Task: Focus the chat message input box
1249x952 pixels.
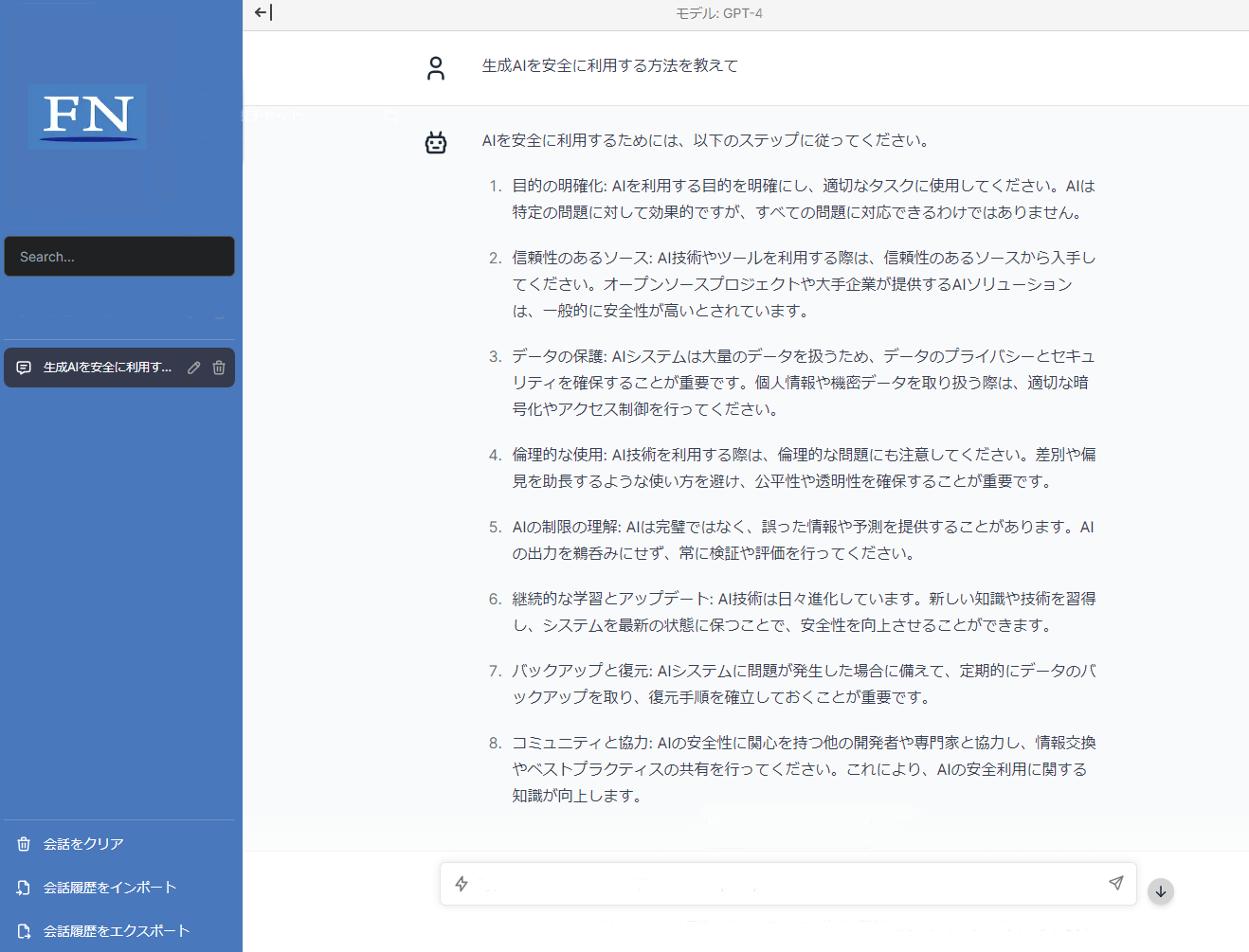Action: 787,884
